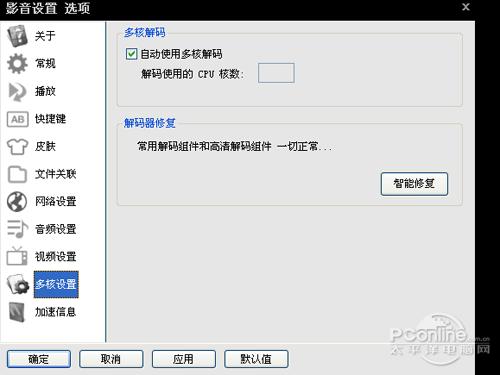Click the 常规 gear icon

[17, 63]
